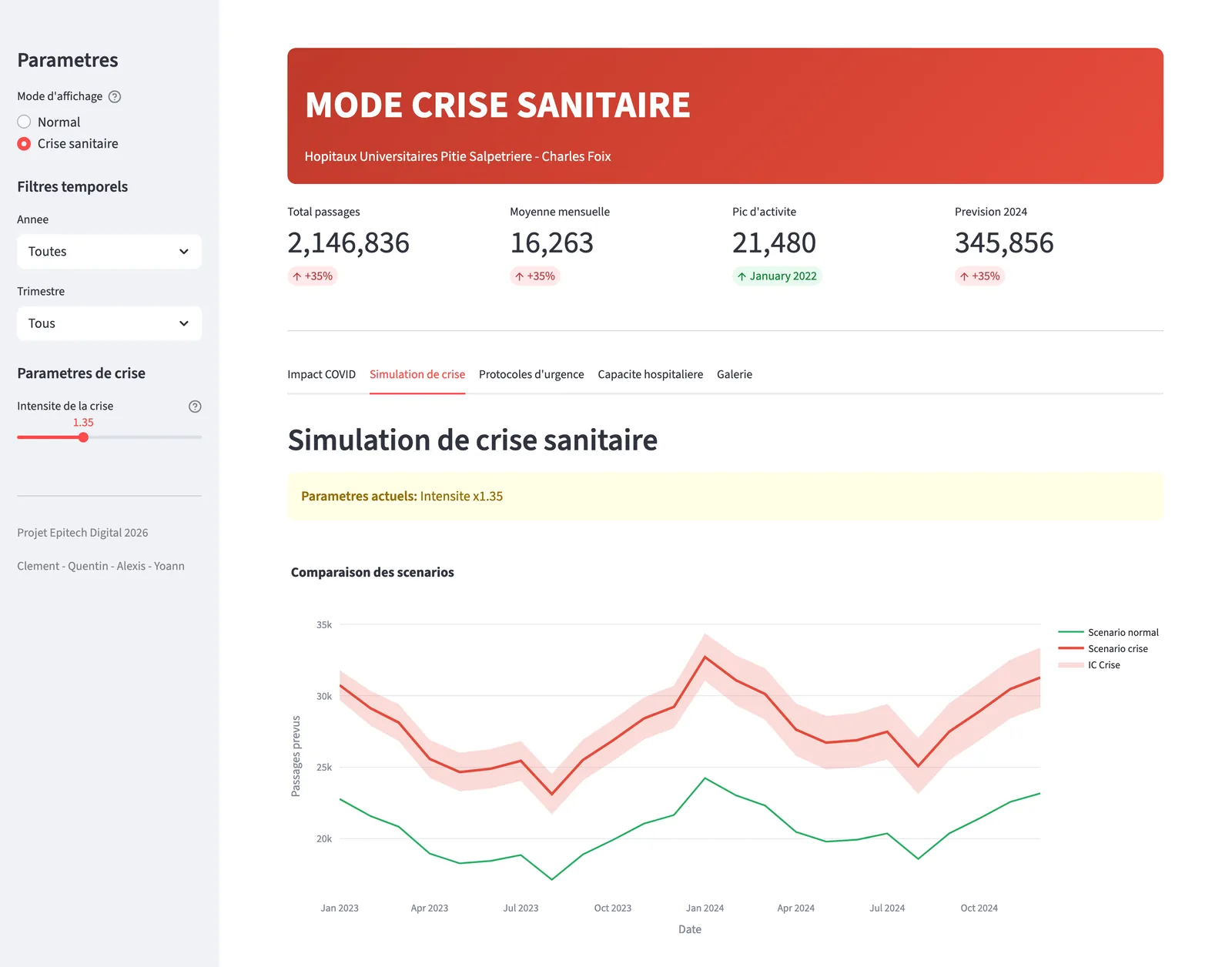Click the Apr 2024 x-axis label
1232x967 pixels.
(x=795, y=908)
